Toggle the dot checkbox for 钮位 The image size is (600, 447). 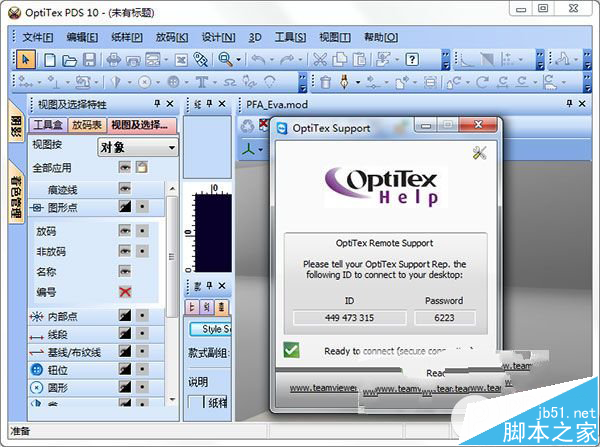142,369
